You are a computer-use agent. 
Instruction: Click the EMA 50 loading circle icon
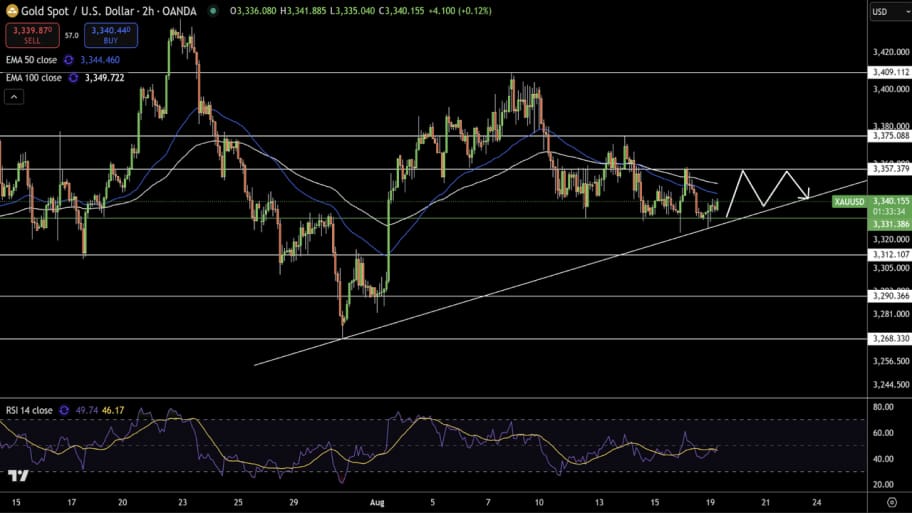69,60
